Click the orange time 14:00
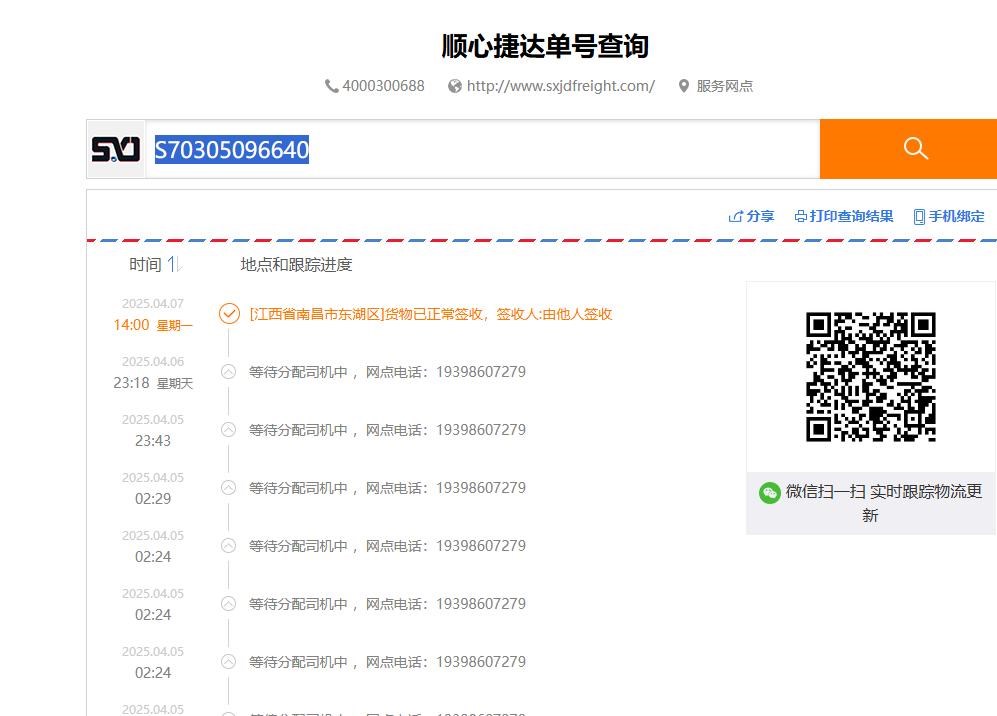This screenshot has width=997, height=716. click(131, 325)
